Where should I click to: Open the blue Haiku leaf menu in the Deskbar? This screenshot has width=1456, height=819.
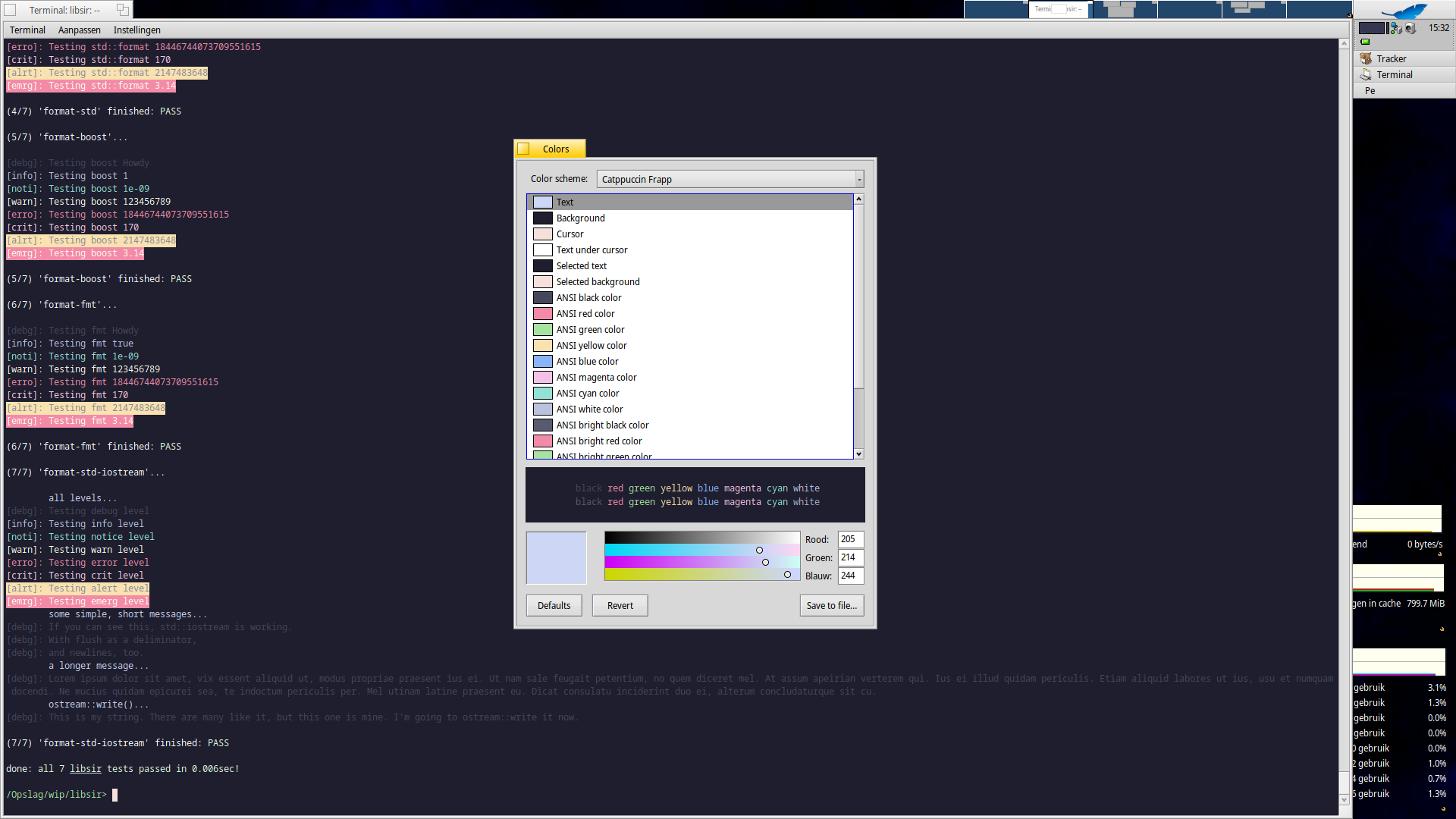(1404, 11)
